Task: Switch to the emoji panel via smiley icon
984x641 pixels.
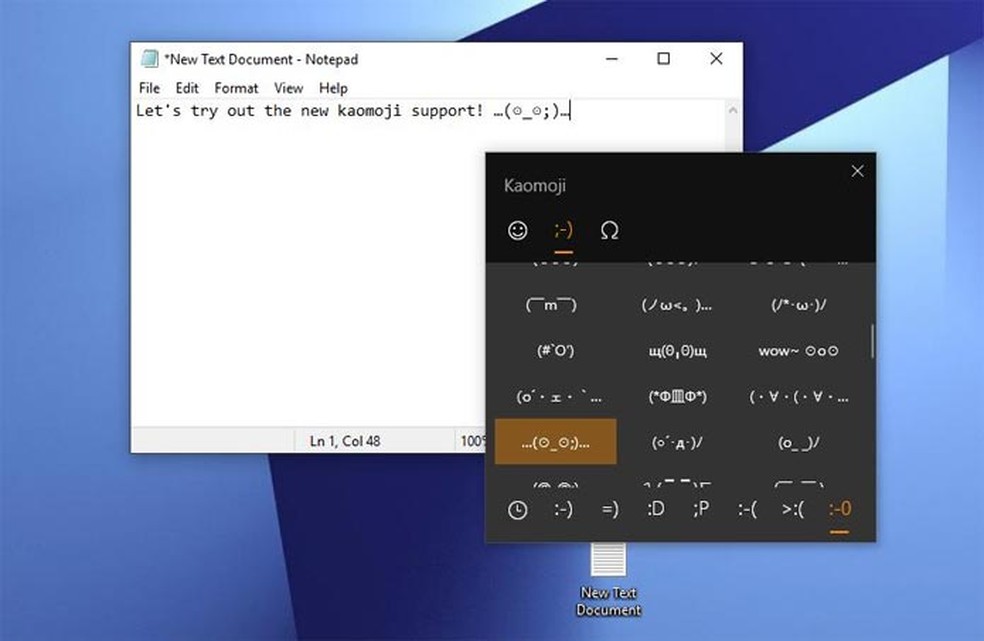Action: click(x=516, y=230)
